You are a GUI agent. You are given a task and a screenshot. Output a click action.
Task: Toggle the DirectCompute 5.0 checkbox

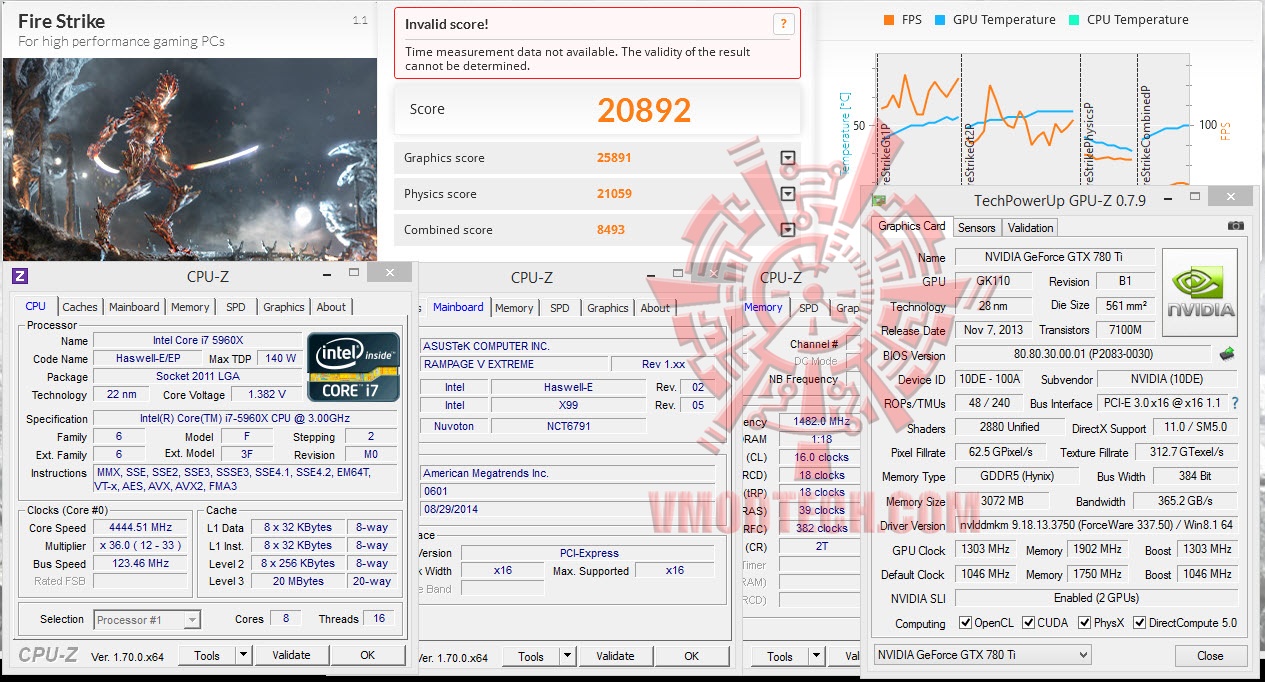(x=1140, y=623)
